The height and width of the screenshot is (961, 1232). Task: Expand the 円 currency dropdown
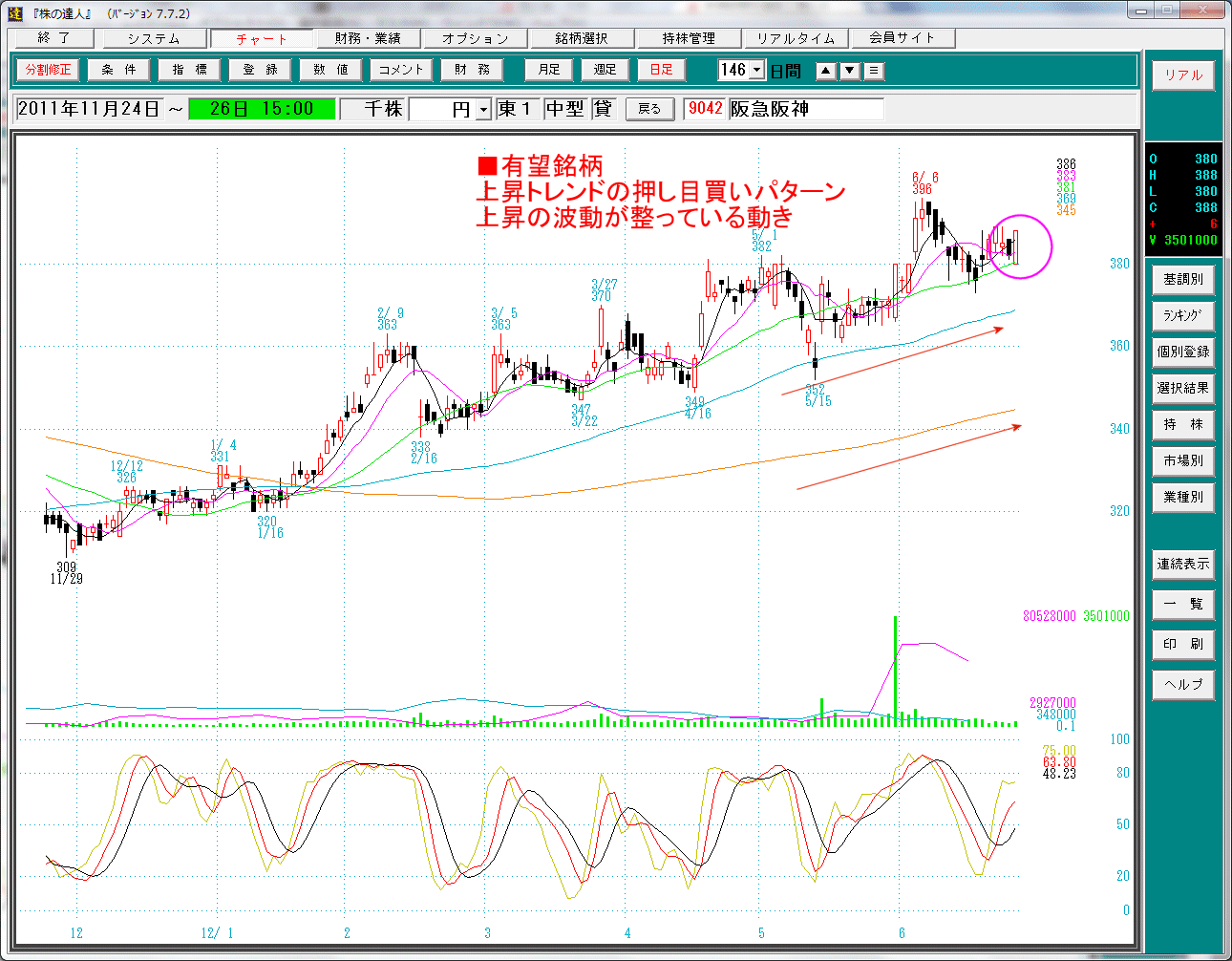click(x=482, y=110)
